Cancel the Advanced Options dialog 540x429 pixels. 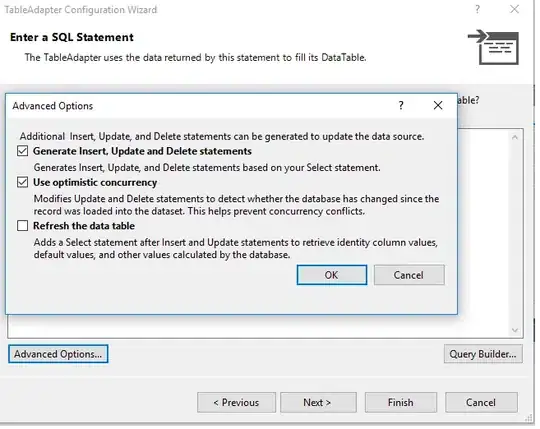[409, 275]
